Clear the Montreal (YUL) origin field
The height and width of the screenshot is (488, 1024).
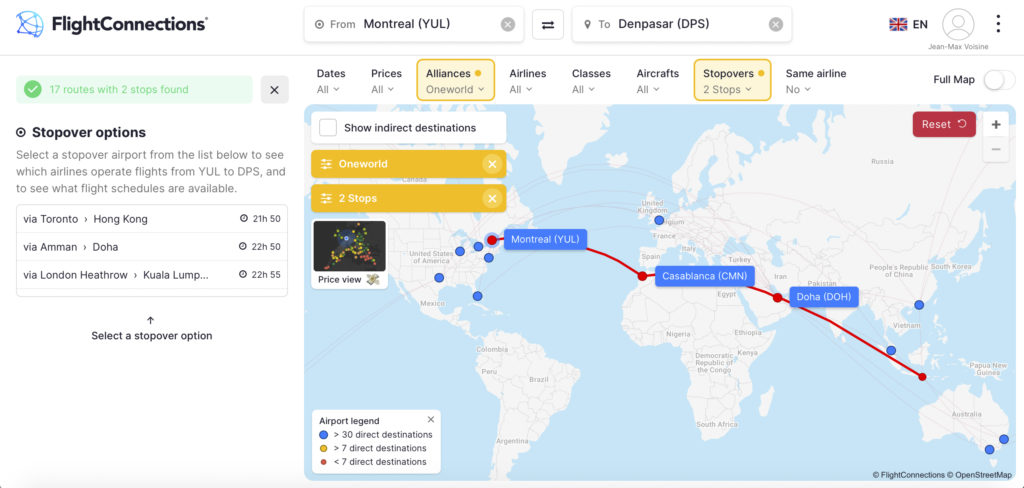[508, 24]
